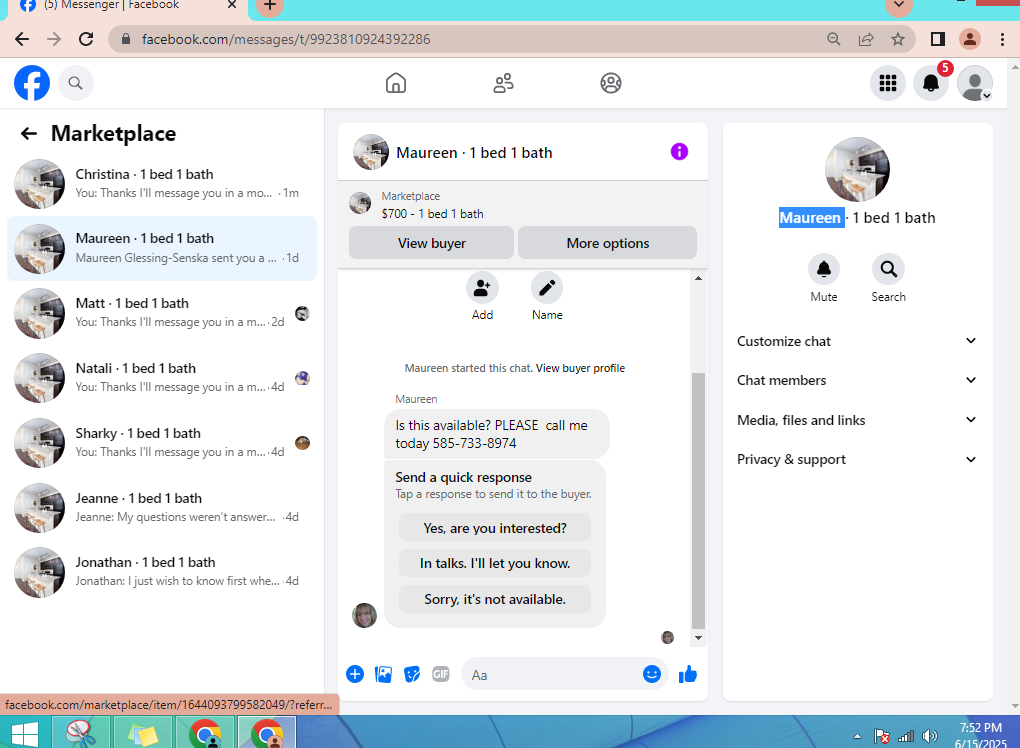The width and height of the screenshot is (1020, 748).
Task: Expand Privacy & support section
Action: (x=857, y=459)
